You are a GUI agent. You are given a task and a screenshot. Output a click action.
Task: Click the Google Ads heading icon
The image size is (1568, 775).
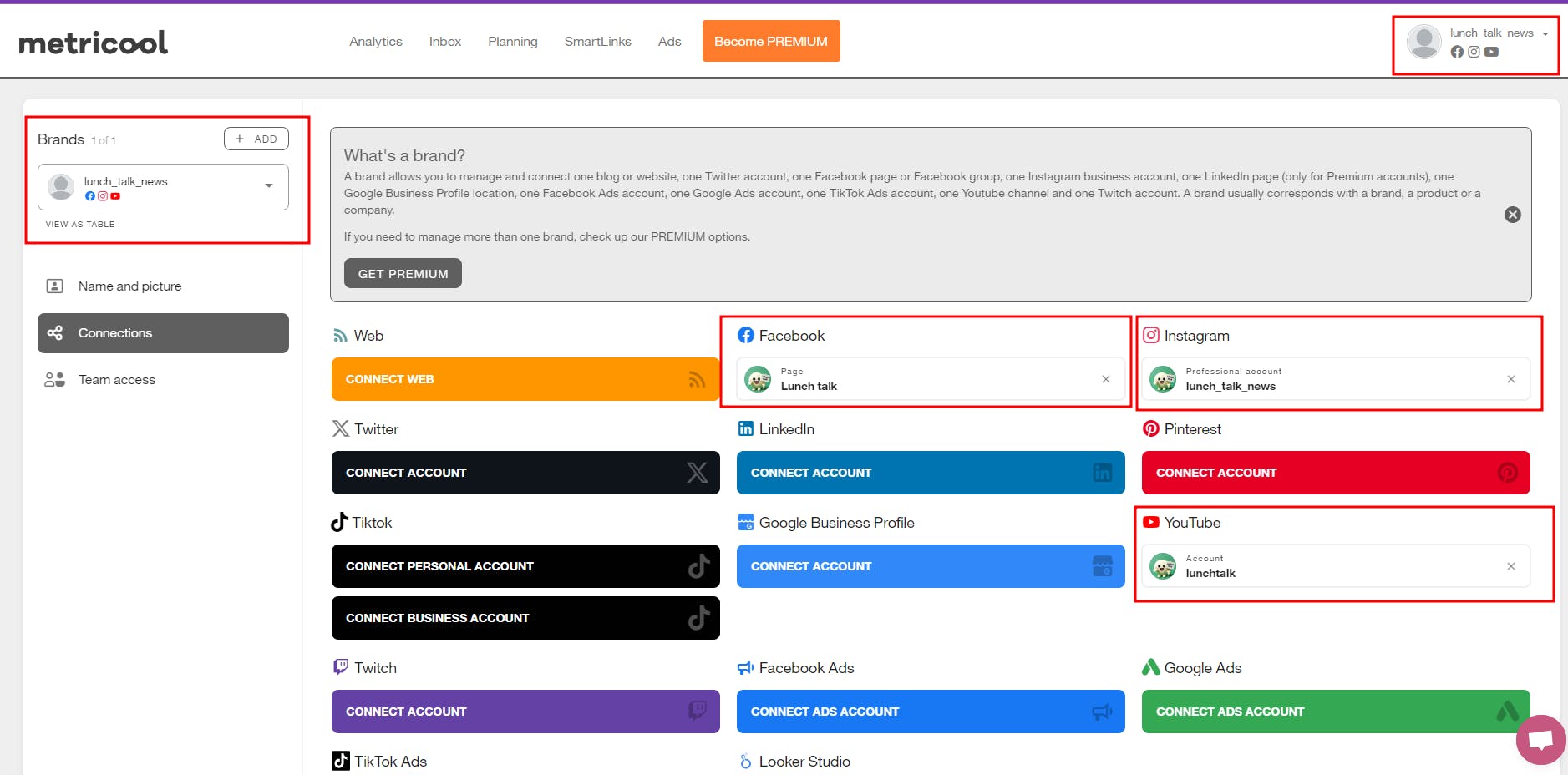[1151, 667]
